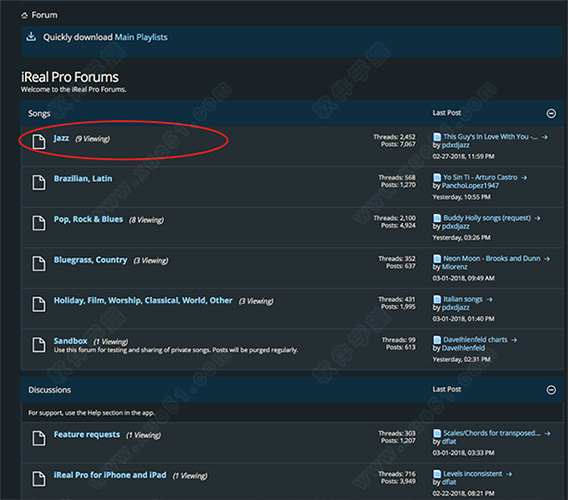568x500 pixels.
Task: Go to last post arrow for Yo Sin Ti
Action: pyautogui.click(x=524, y=178)
